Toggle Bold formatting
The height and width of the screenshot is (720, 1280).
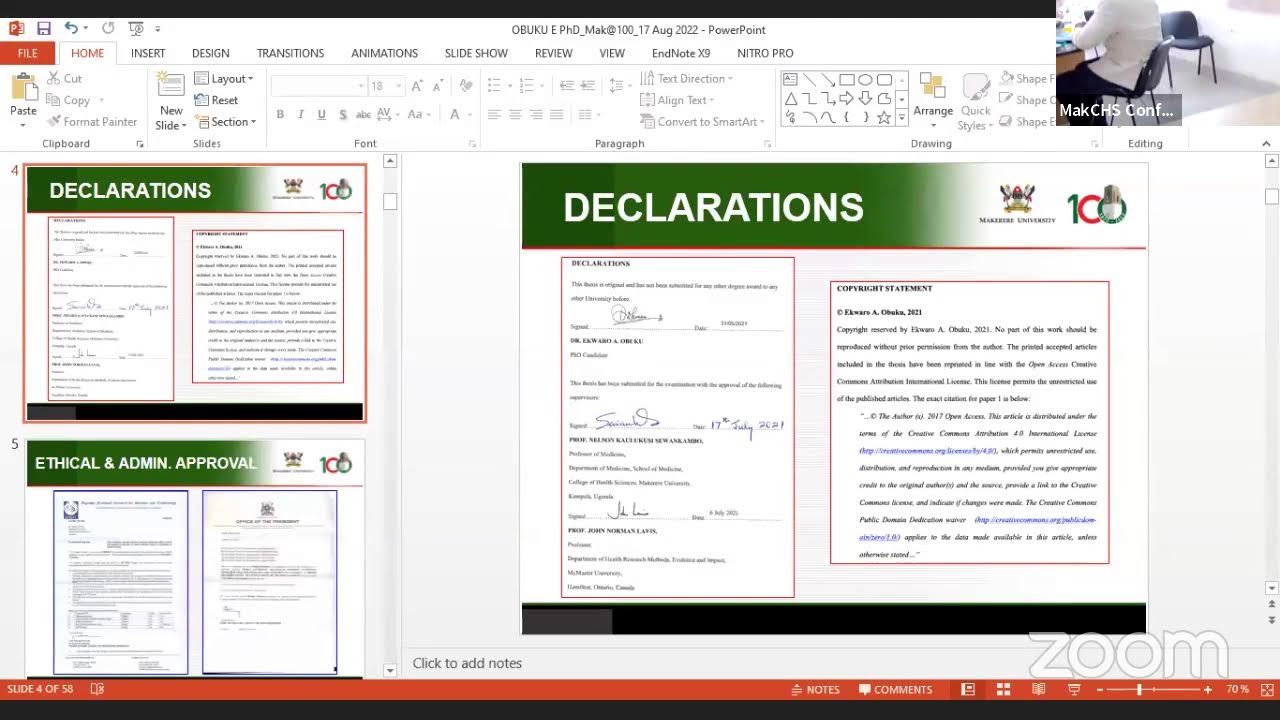click(x=280, y=115)
